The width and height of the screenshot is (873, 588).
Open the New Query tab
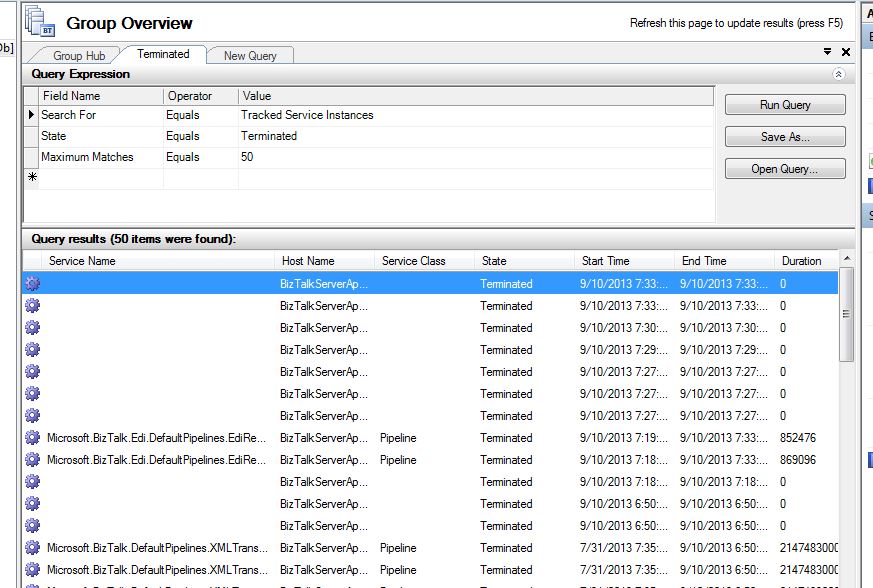point(250,56)
